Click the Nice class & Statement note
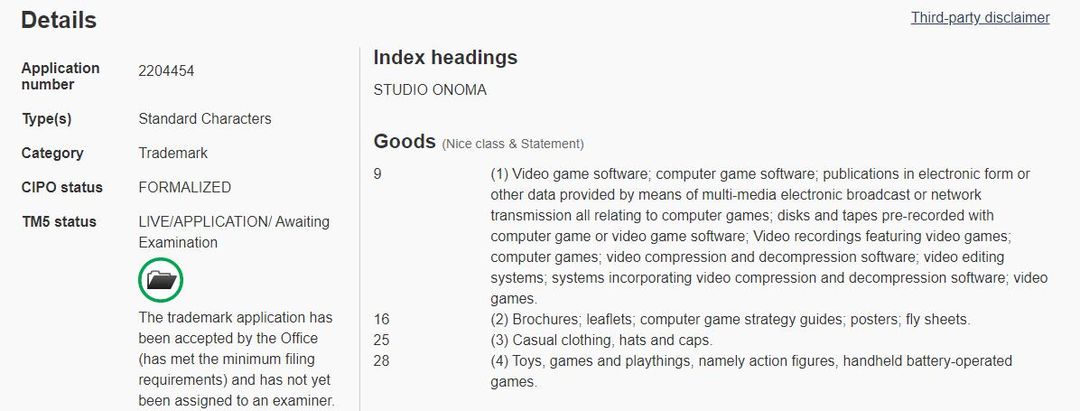The image size is (1080, 411). coord(512,144)
